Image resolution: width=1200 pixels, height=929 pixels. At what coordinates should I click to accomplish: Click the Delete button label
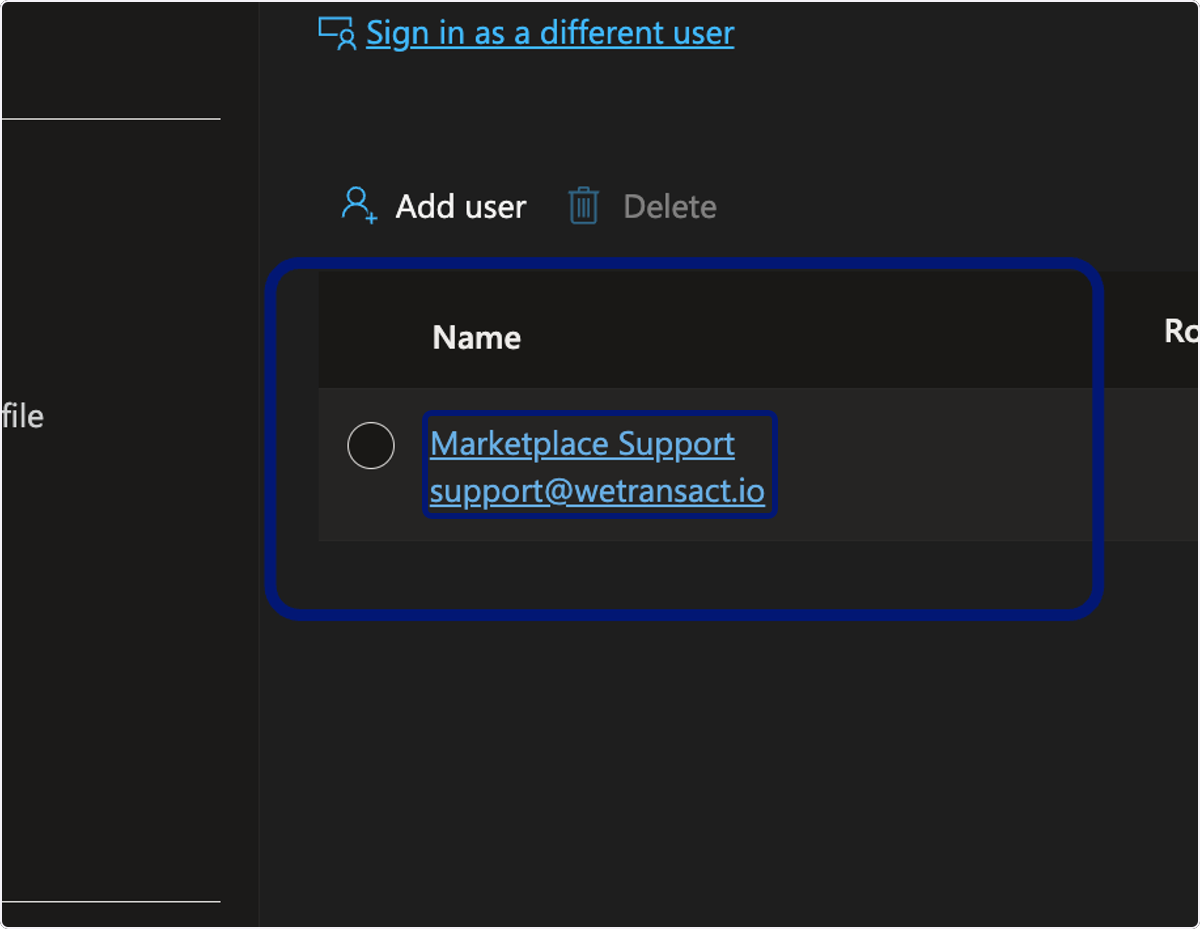(670, 207)
